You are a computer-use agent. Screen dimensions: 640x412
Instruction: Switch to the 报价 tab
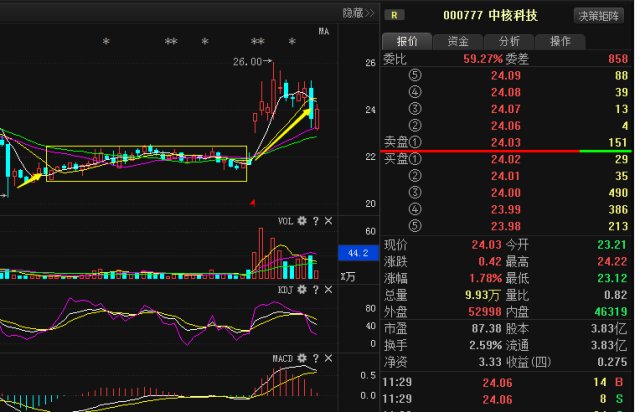coord(407,41)
